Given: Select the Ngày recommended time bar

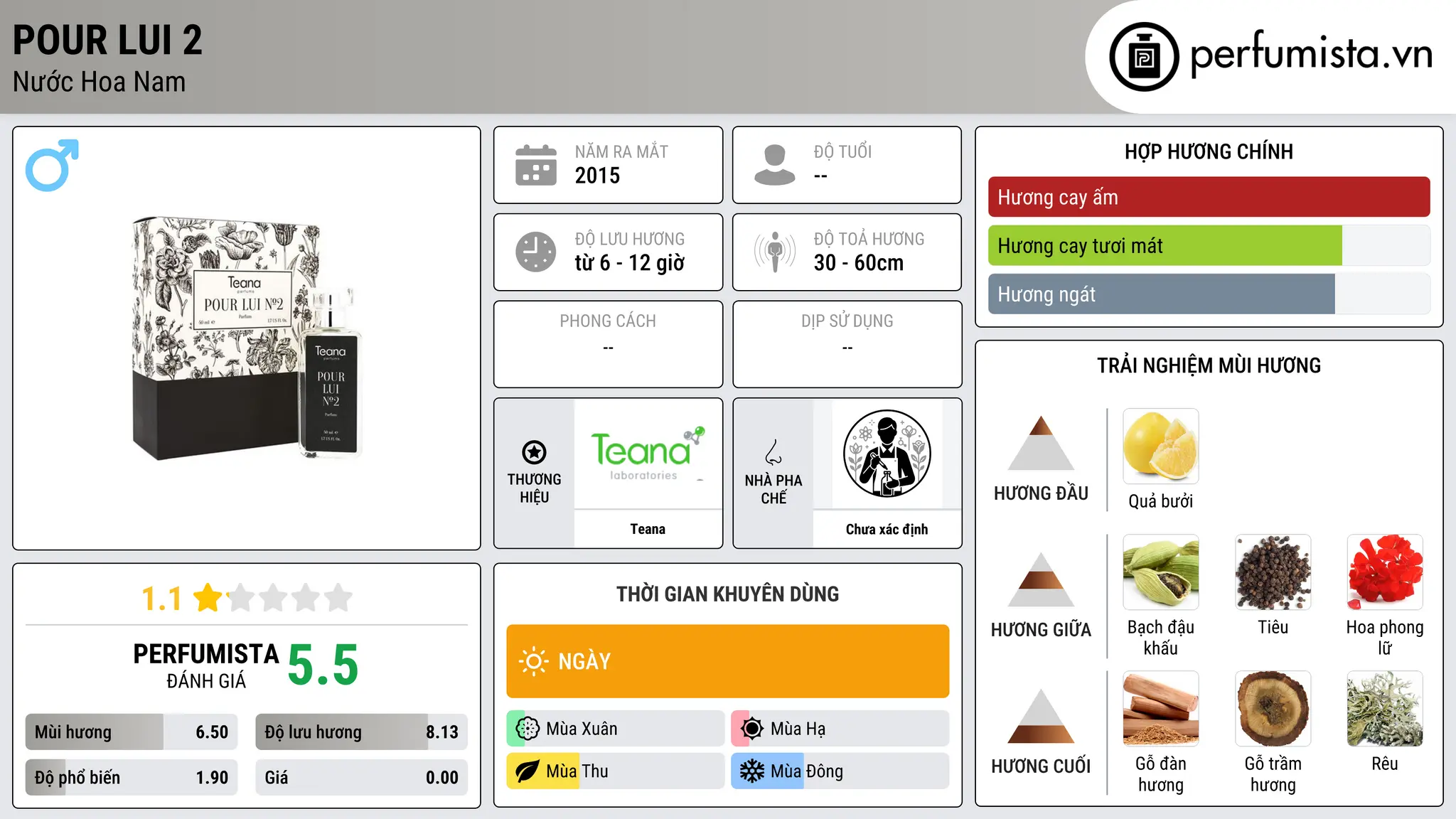Looking at the screenshot, I should (x=728, y=661).
